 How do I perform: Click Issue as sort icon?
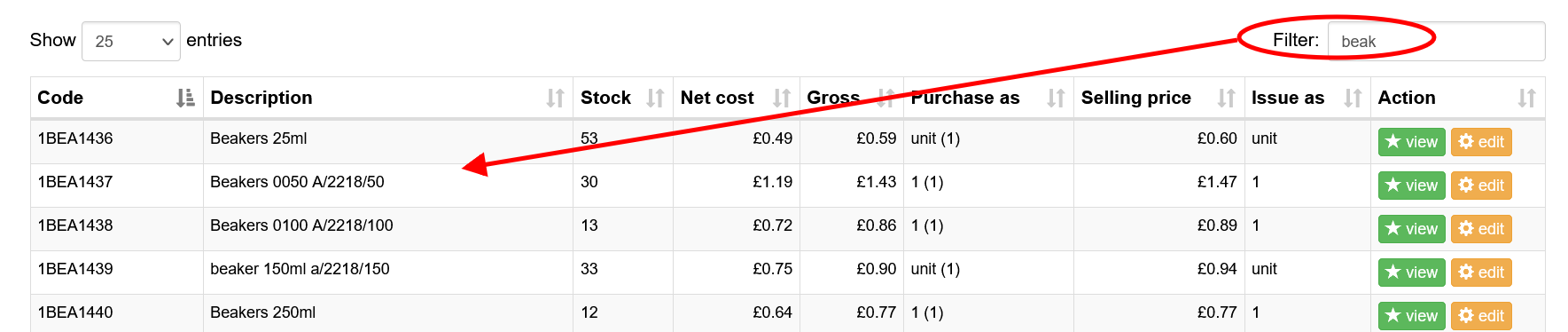click(1353, 98)
